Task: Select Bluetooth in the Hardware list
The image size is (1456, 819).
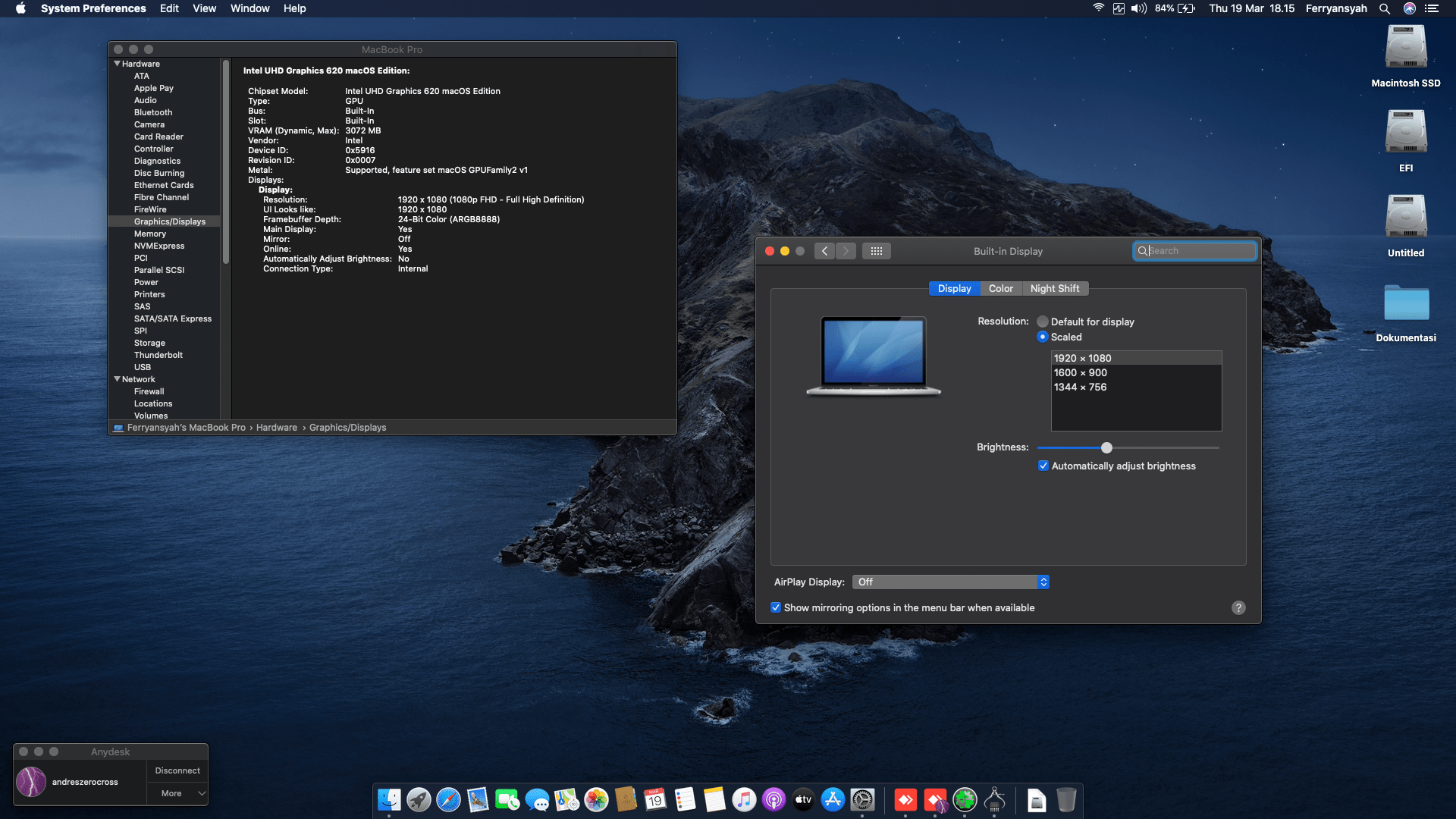Action: coord(153,112)
